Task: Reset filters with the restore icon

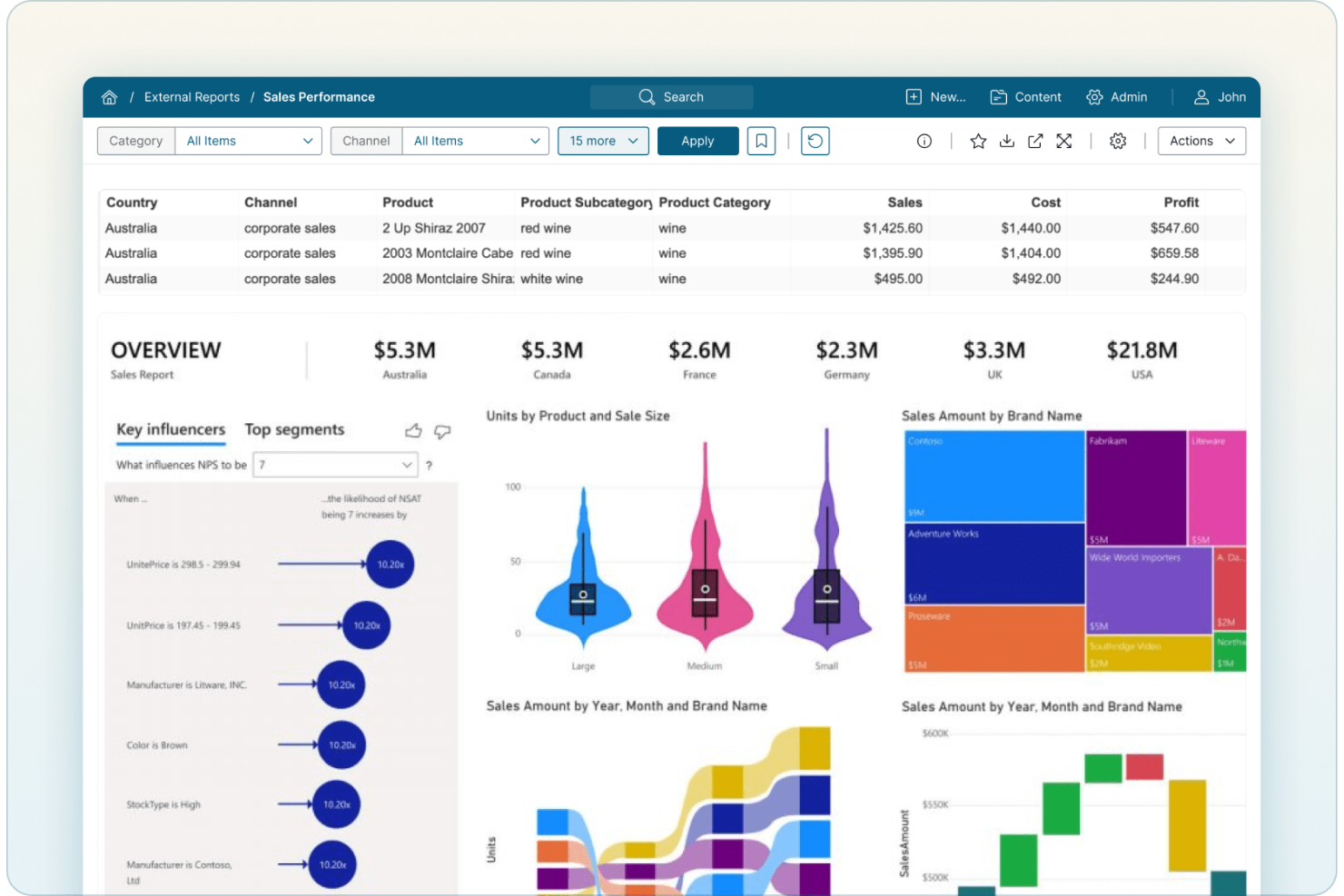Action: [x=815, y=141]
